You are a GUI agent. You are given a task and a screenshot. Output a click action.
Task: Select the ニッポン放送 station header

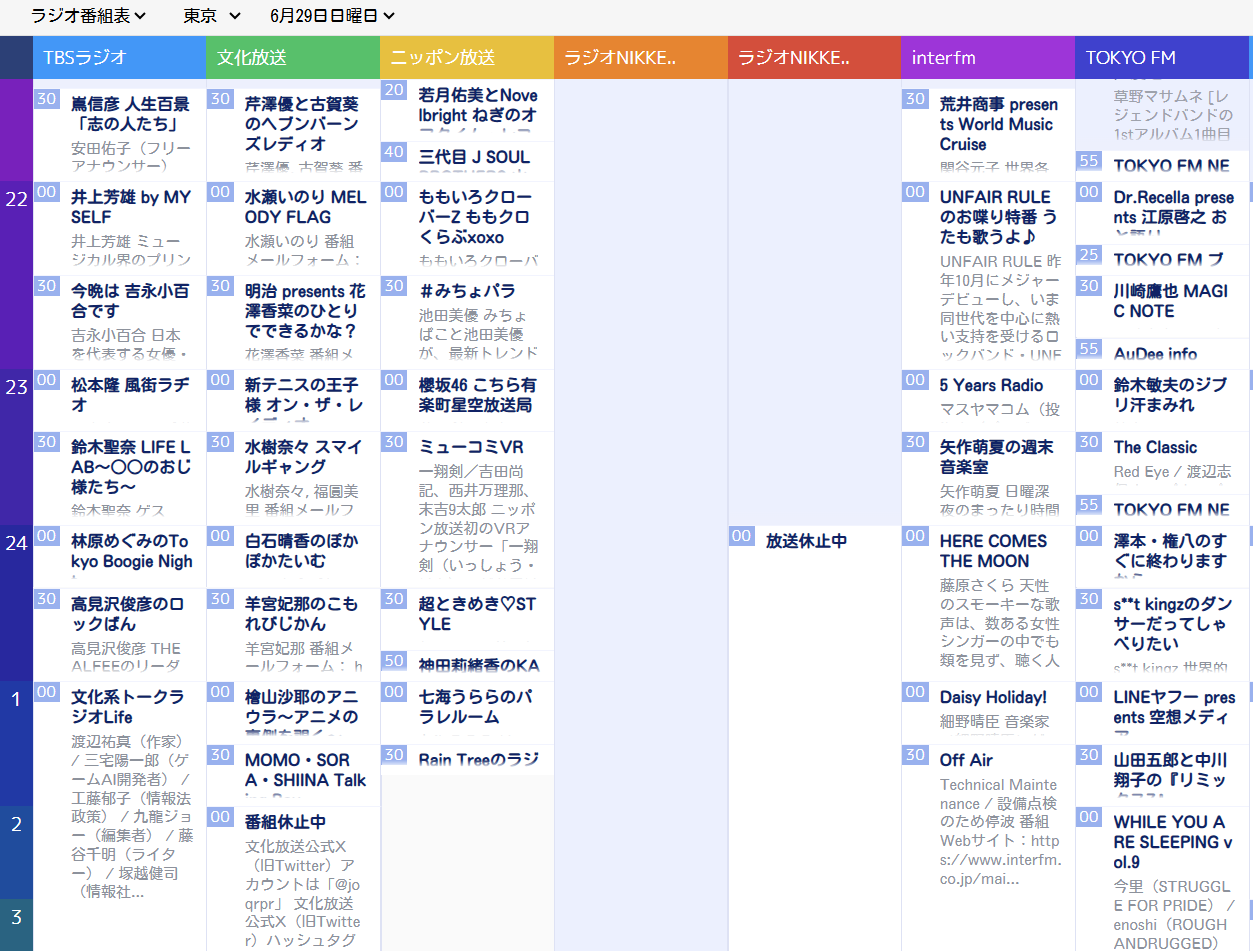click(x=467, y=58)
